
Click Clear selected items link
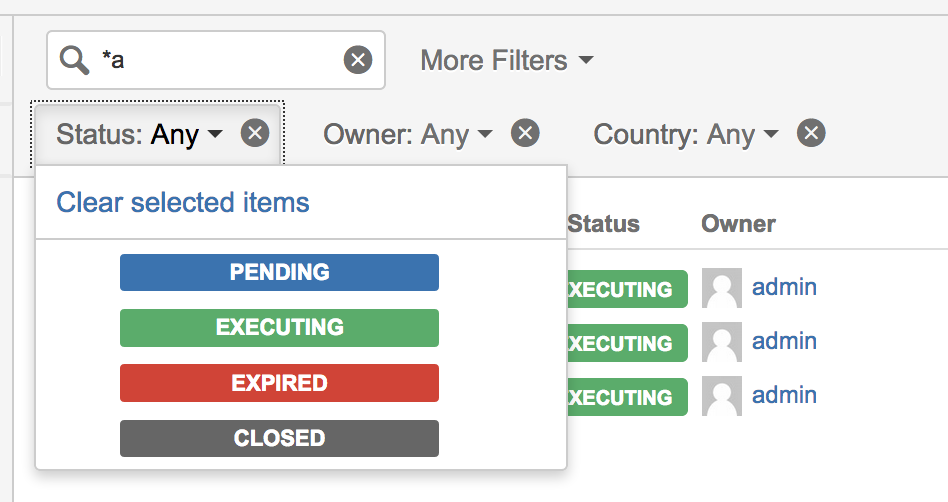click(x=183, y=202)
